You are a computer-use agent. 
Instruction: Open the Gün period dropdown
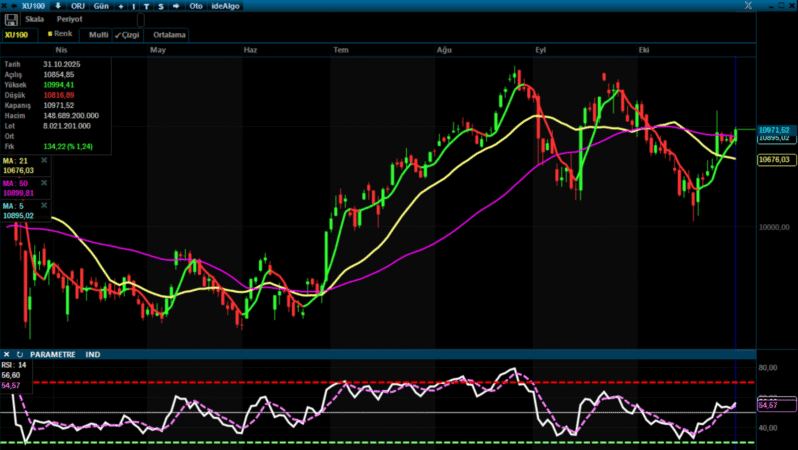click(101, 6)
